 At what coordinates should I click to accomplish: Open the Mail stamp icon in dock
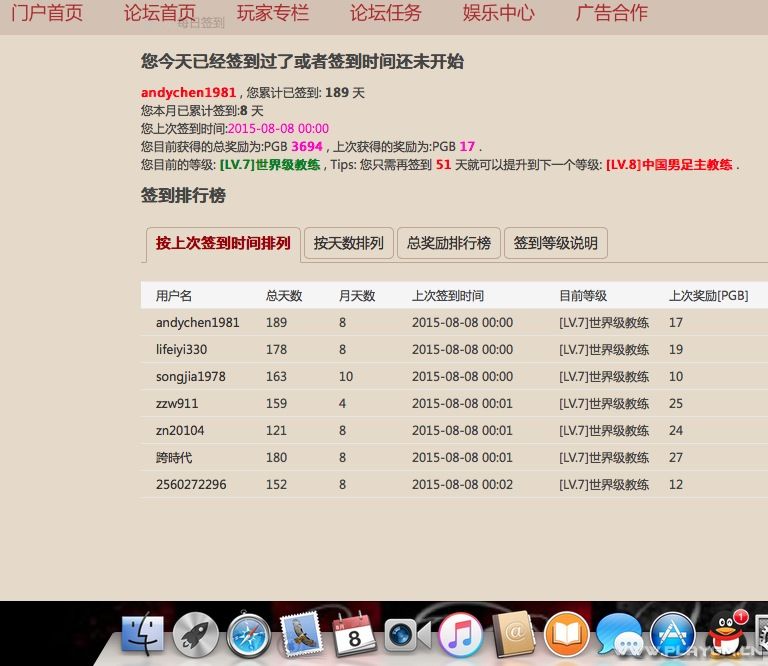(x=301, y=635)
